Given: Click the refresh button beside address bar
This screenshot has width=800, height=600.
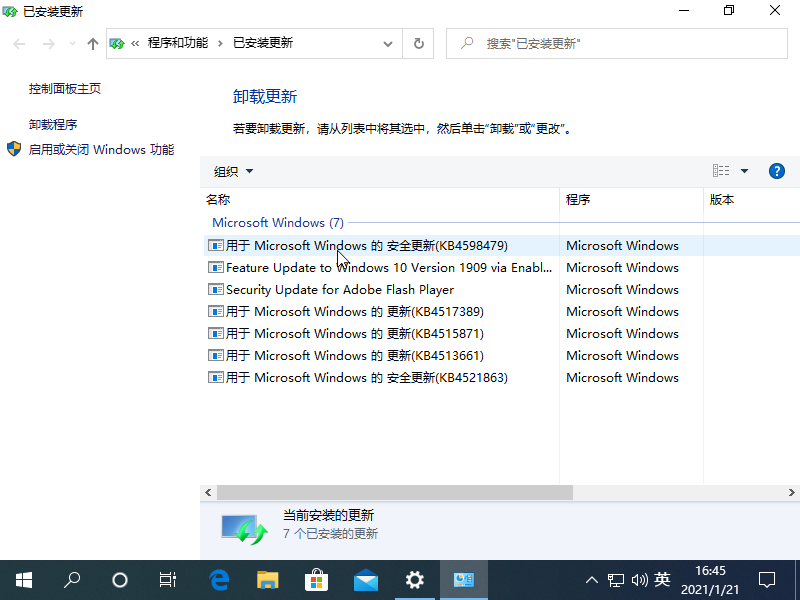Looking at the screenshot, I should [418, 44].
